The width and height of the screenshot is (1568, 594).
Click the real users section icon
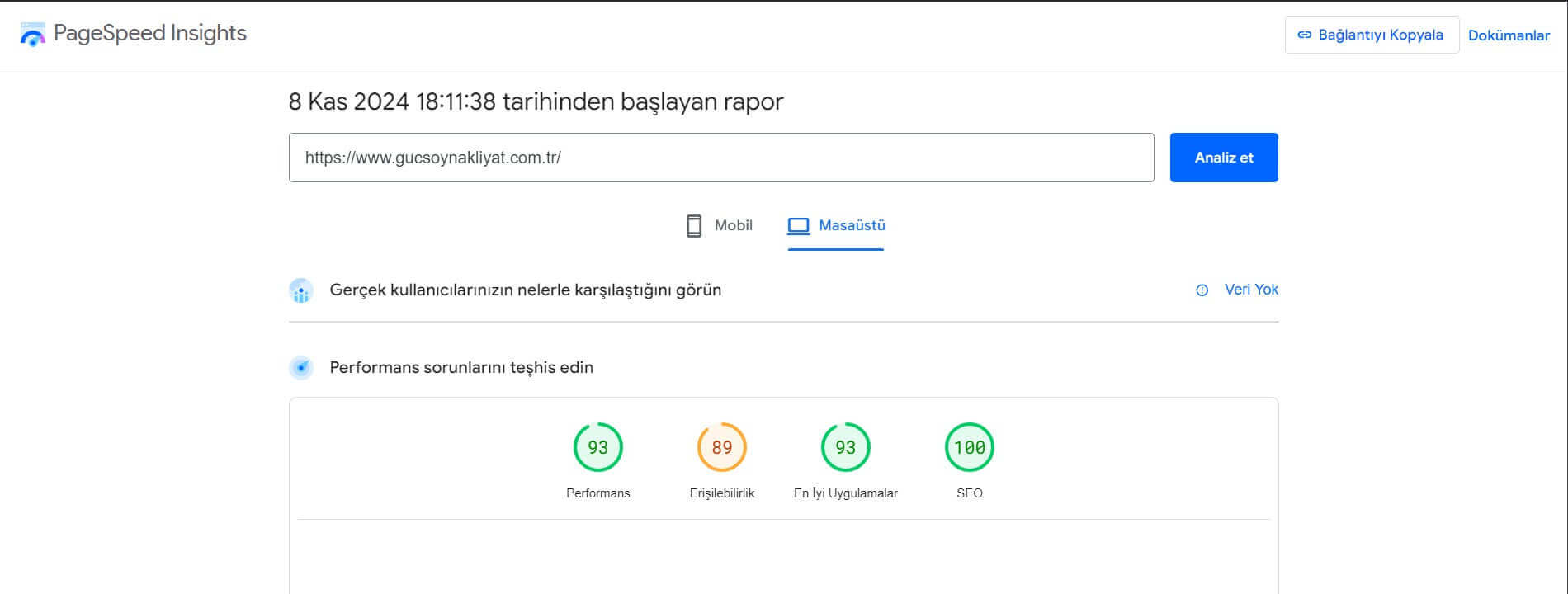(x=301, y=290)
